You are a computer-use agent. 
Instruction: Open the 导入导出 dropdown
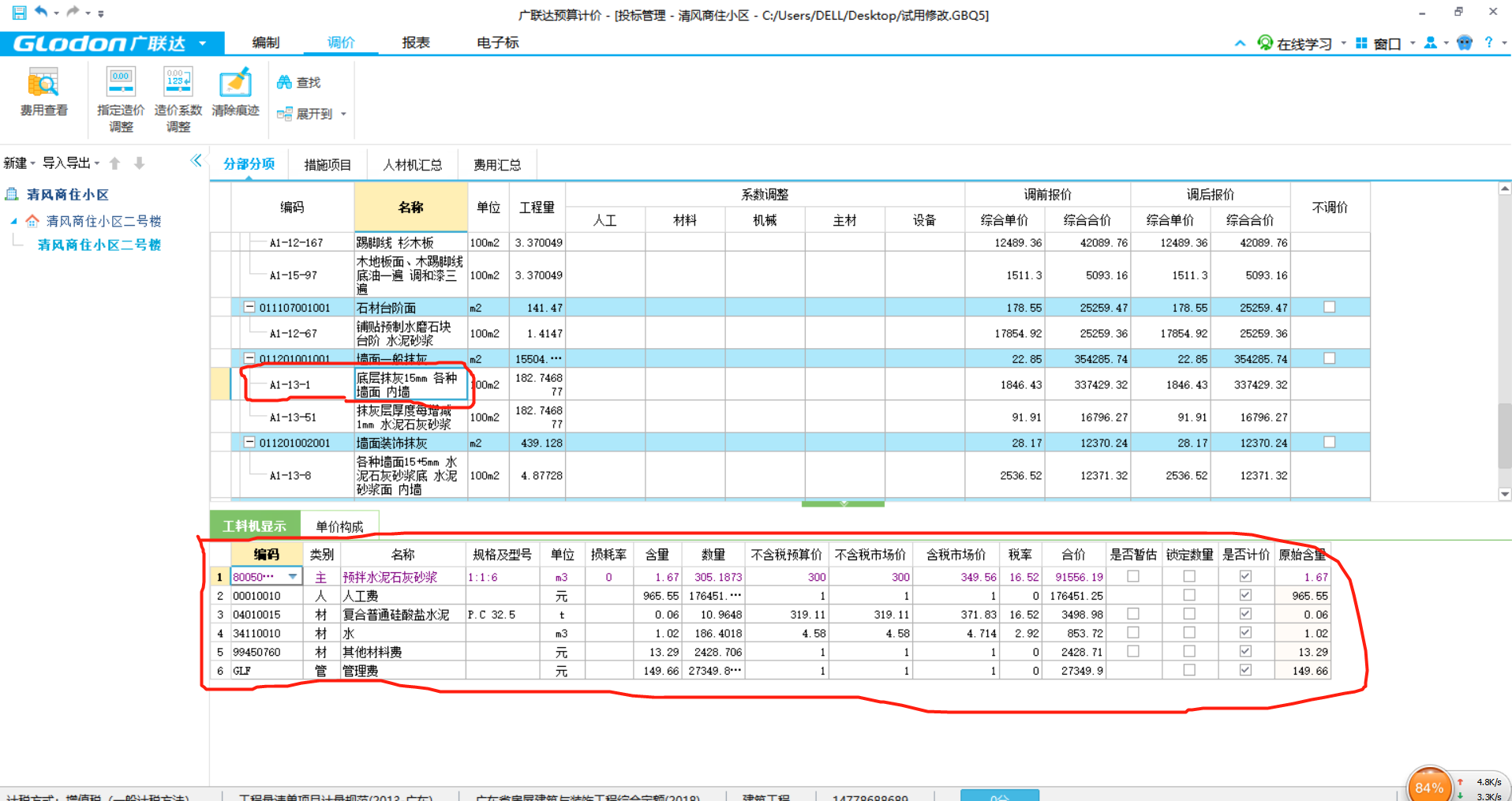[x=71, y=163]
